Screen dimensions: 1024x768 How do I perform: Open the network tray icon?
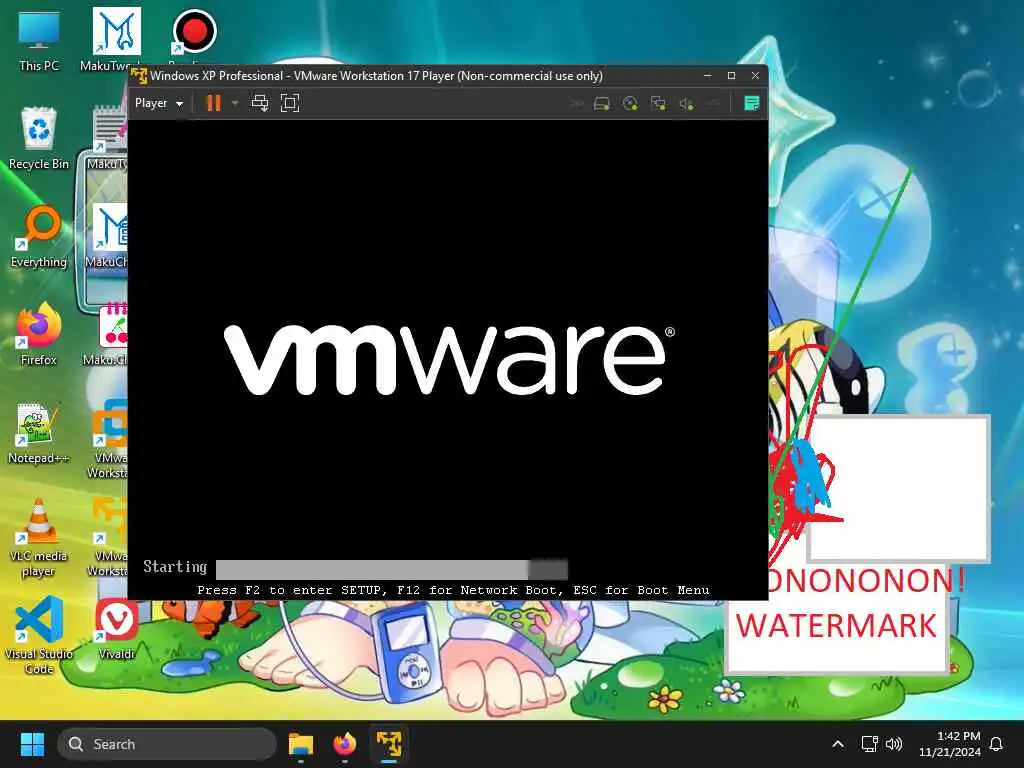pyautogui.click(x=869, y=744)
